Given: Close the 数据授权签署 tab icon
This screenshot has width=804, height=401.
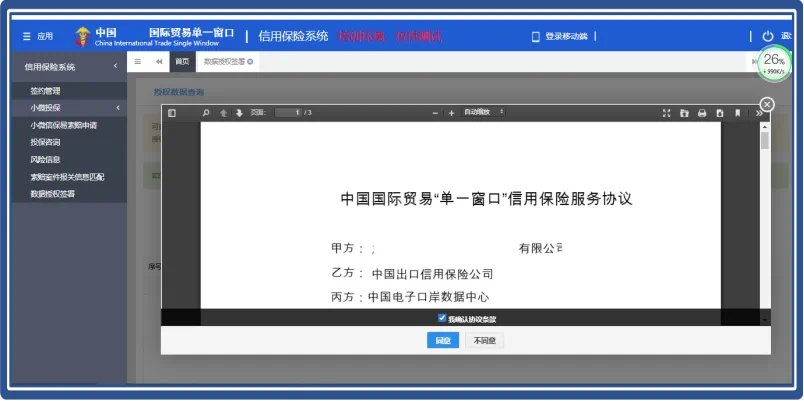Looking at the screenshot, I should tap(250, 62).
